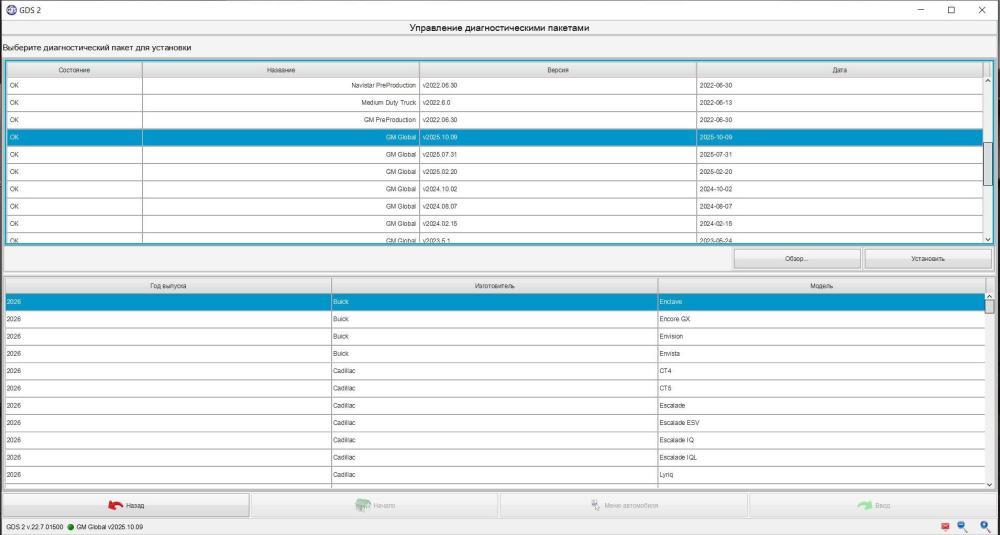Zoom out with the minus magnifier icon
Image resolution: width=1000 pixels, height=535 pixels.
963,527
